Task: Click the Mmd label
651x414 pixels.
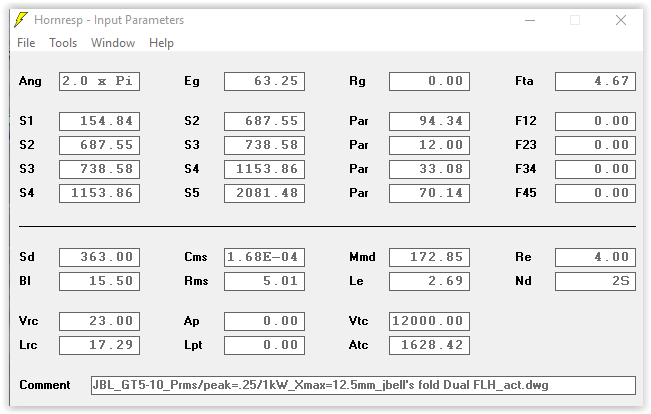Action: coord(362,257)
